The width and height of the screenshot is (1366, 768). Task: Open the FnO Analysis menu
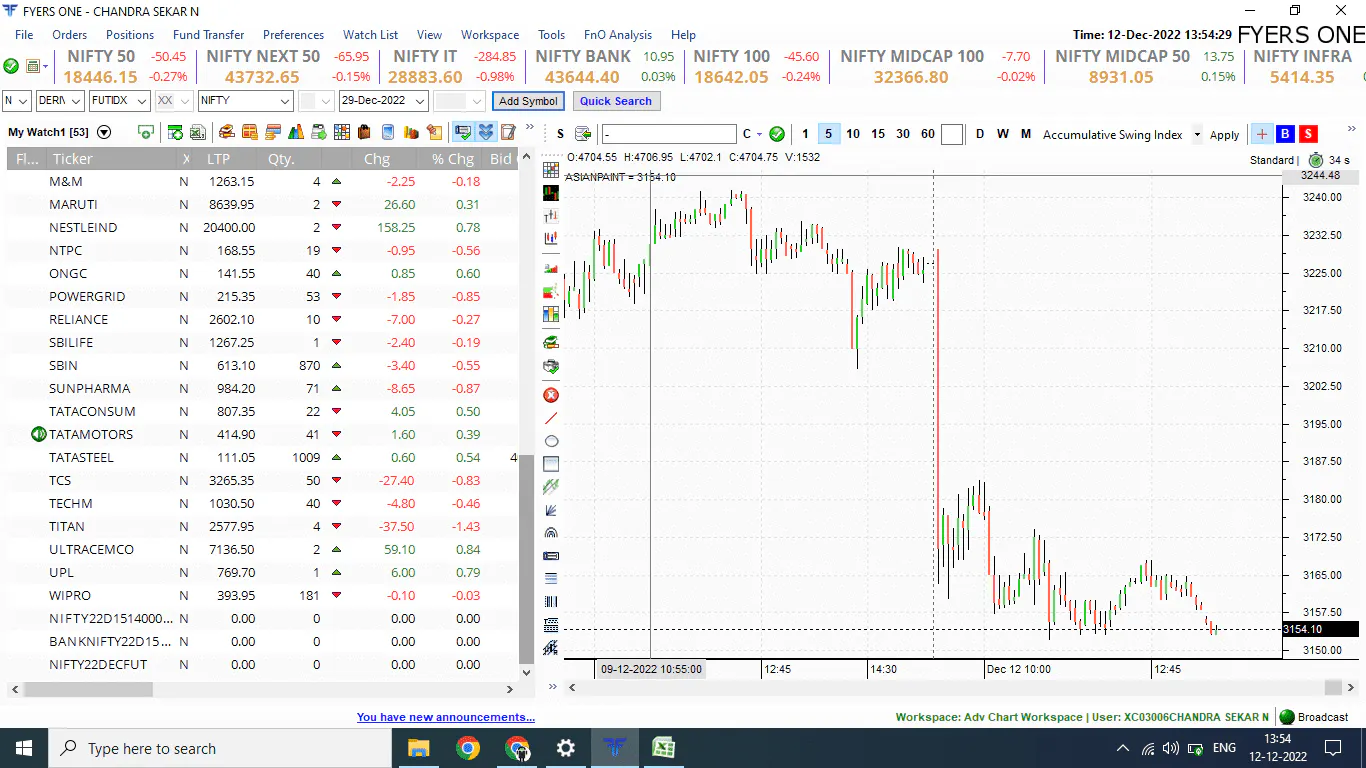617,34
